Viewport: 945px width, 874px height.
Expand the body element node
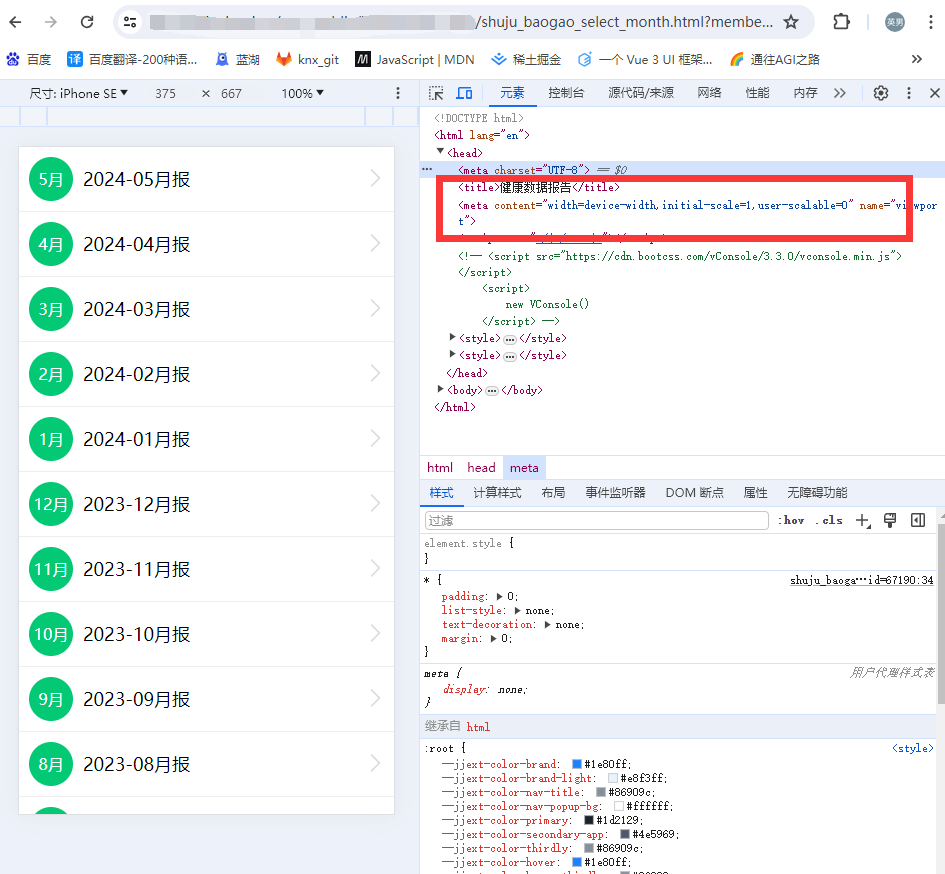click(441, 389)
